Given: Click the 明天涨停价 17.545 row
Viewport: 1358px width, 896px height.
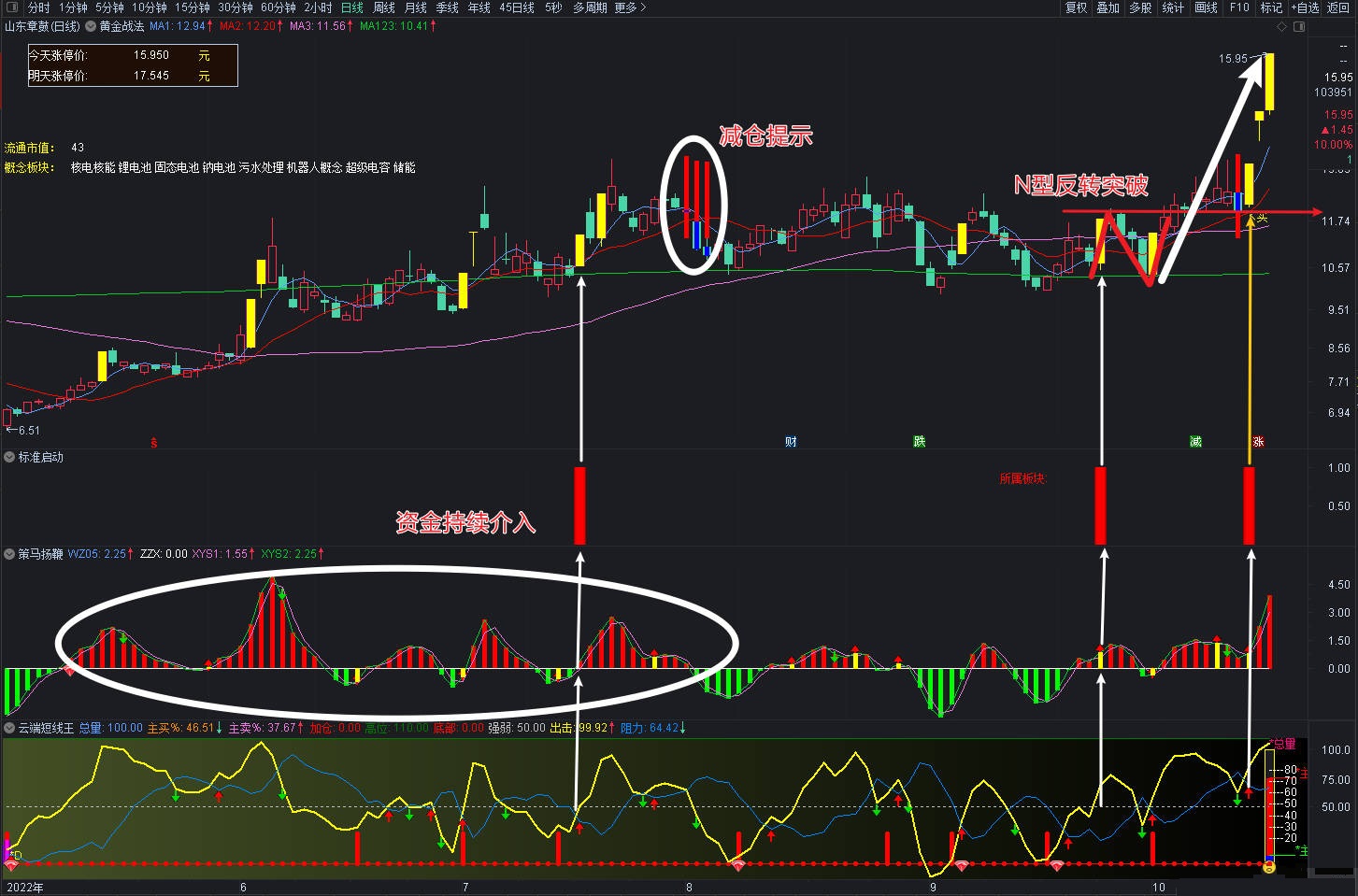Looking at the screenshot, I should [132, 76].
